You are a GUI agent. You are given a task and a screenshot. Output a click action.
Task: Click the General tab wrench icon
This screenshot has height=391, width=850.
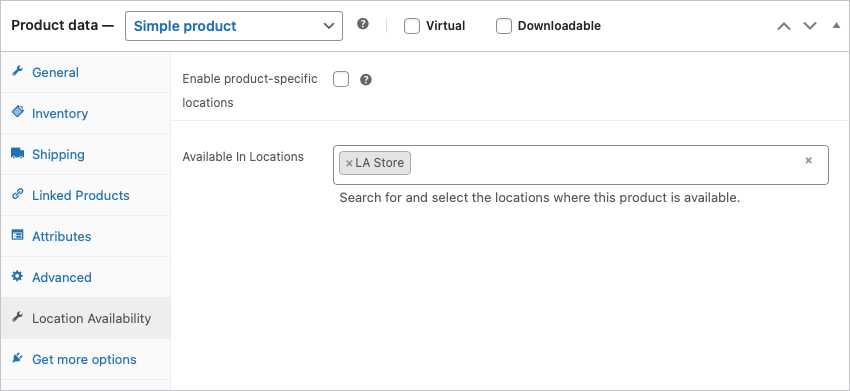click(x=17, y=71)
